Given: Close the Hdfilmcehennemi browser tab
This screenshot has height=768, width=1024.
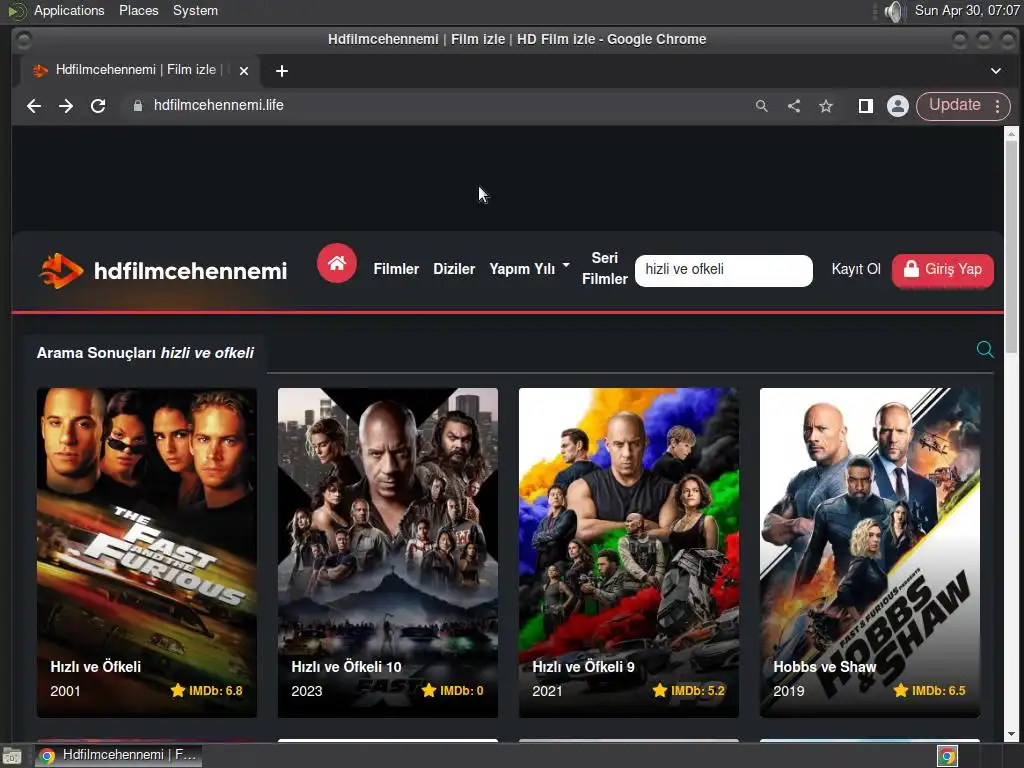Looking at the screenshot, I should [x=244, y=71].
